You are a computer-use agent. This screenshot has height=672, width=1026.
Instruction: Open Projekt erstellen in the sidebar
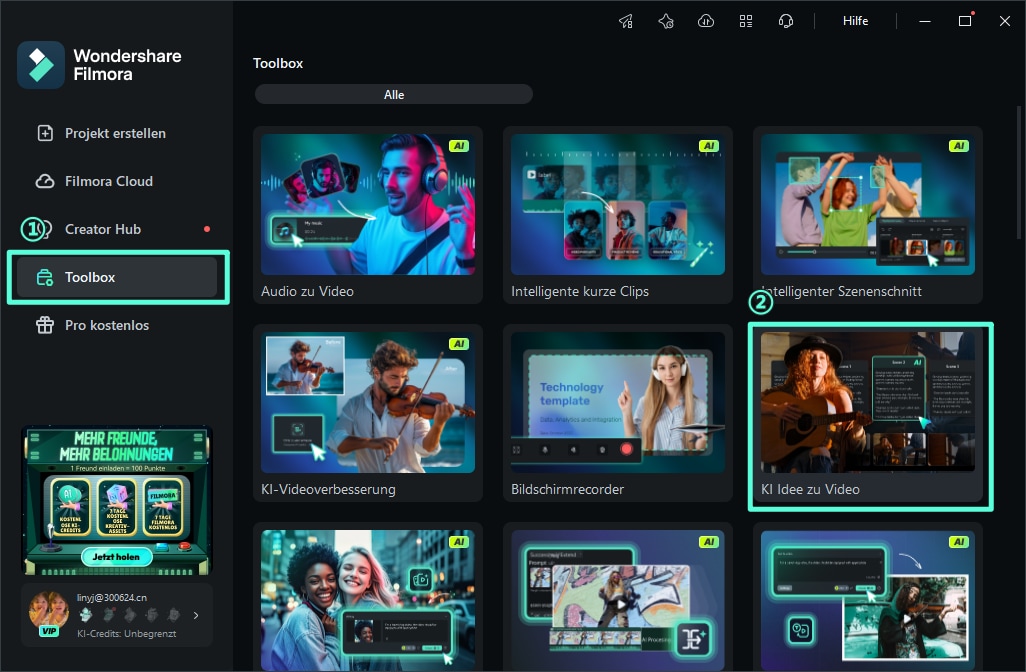coord(115,133)
